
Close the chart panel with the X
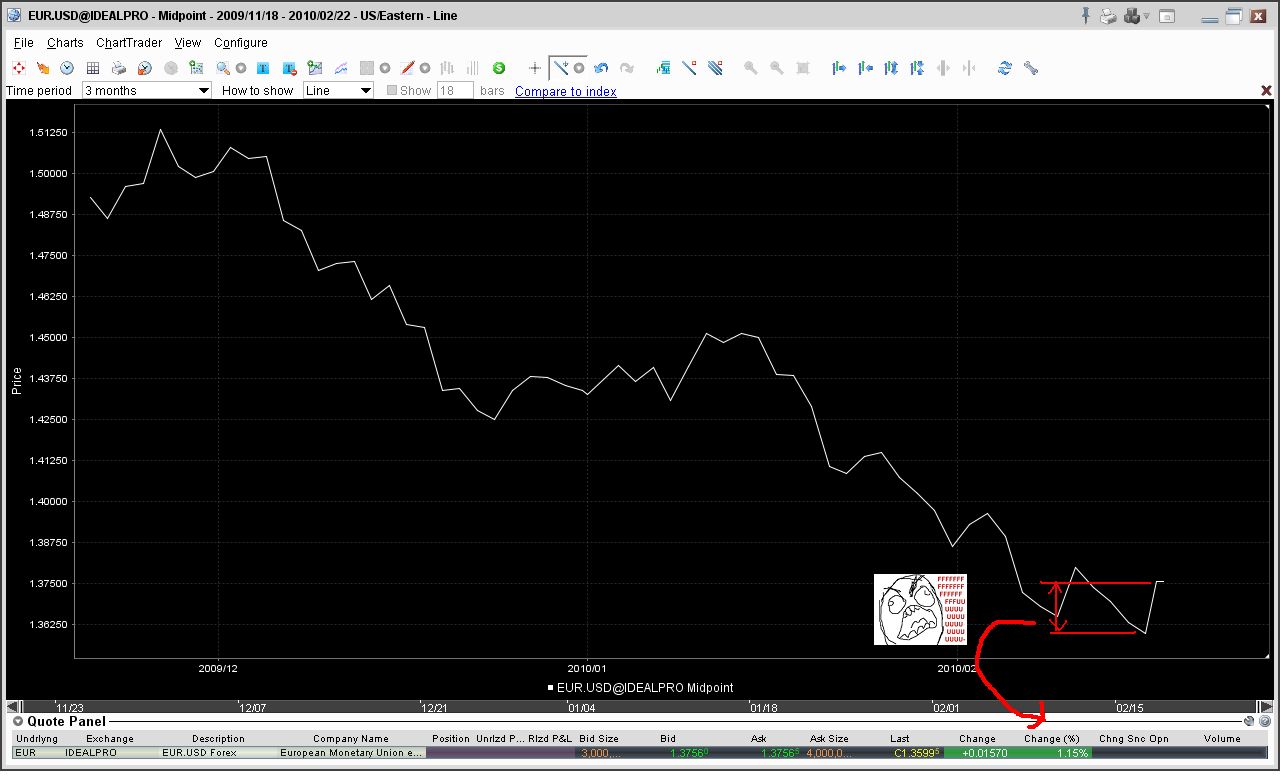point(1266,91)
